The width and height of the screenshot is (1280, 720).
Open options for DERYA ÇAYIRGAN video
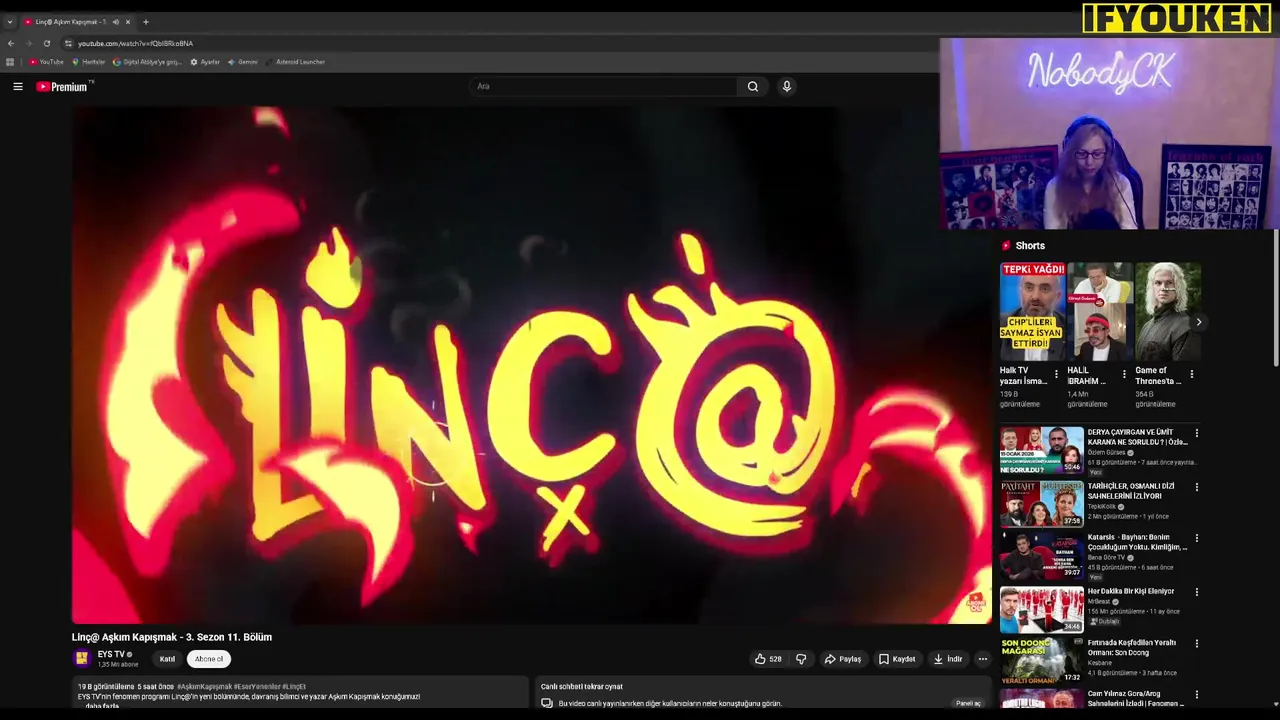coord(1197,434)
